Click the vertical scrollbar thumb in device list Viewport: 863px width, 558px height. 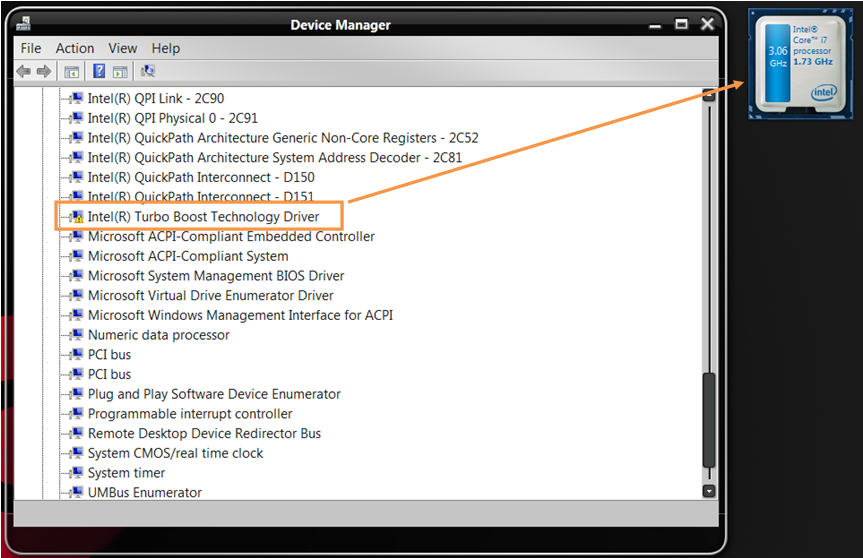[709, 420]
